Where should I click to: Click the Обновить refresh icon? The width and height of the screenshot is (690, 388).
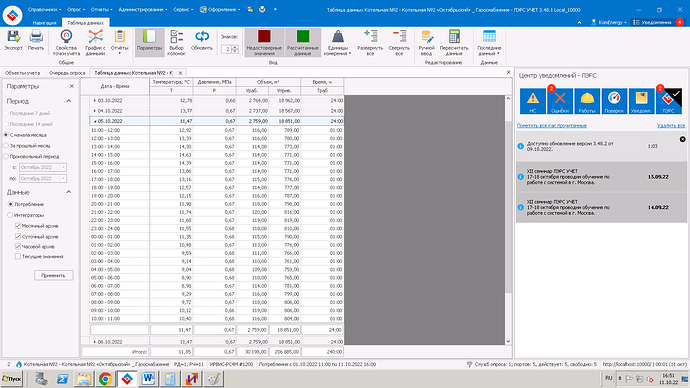pos(202,40)
